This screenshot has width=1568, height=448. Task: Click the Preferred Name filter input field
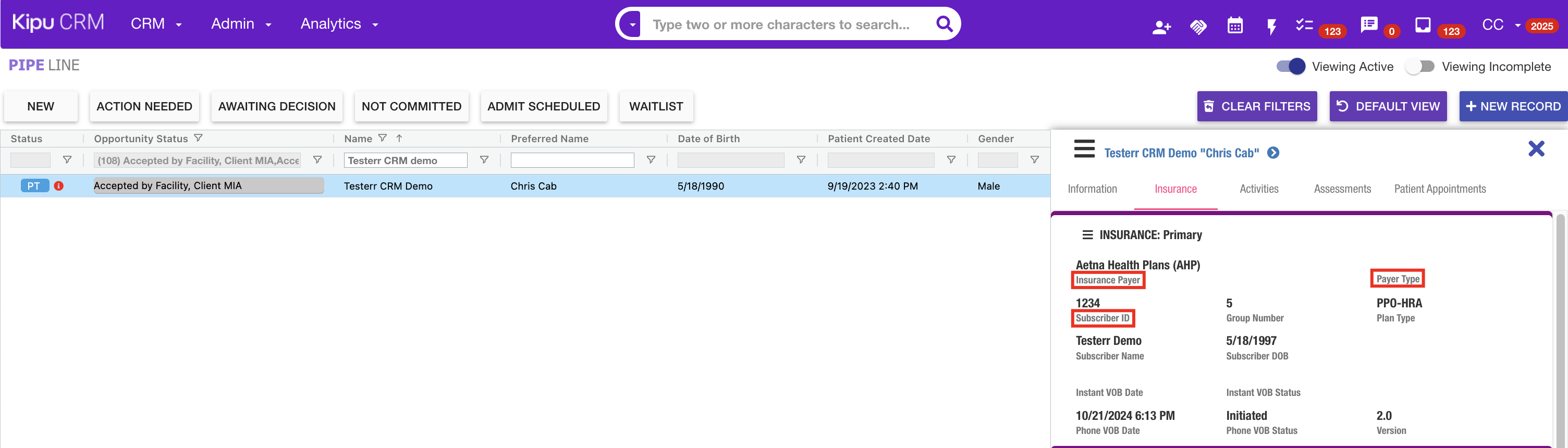click(x=571, y=160)
